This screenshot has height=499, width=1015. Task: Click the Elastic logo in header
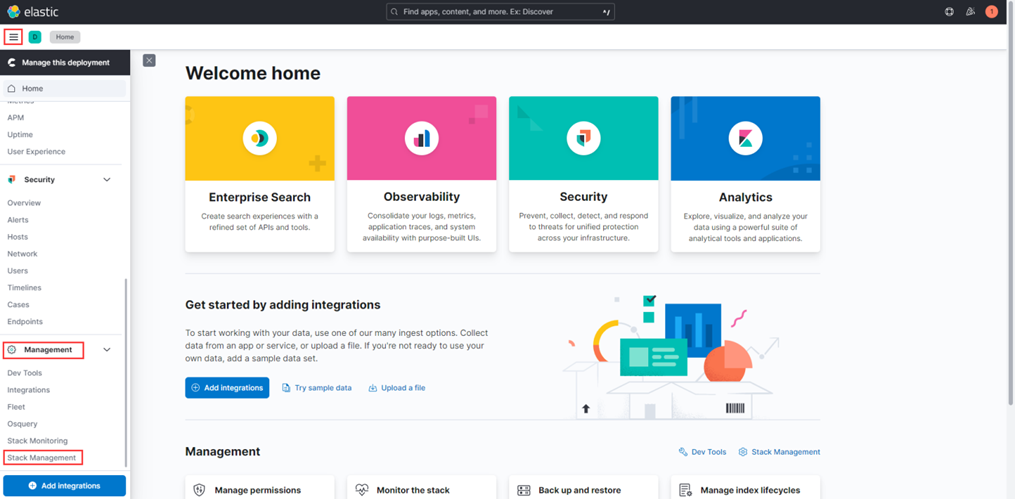[x=30, y=11]
